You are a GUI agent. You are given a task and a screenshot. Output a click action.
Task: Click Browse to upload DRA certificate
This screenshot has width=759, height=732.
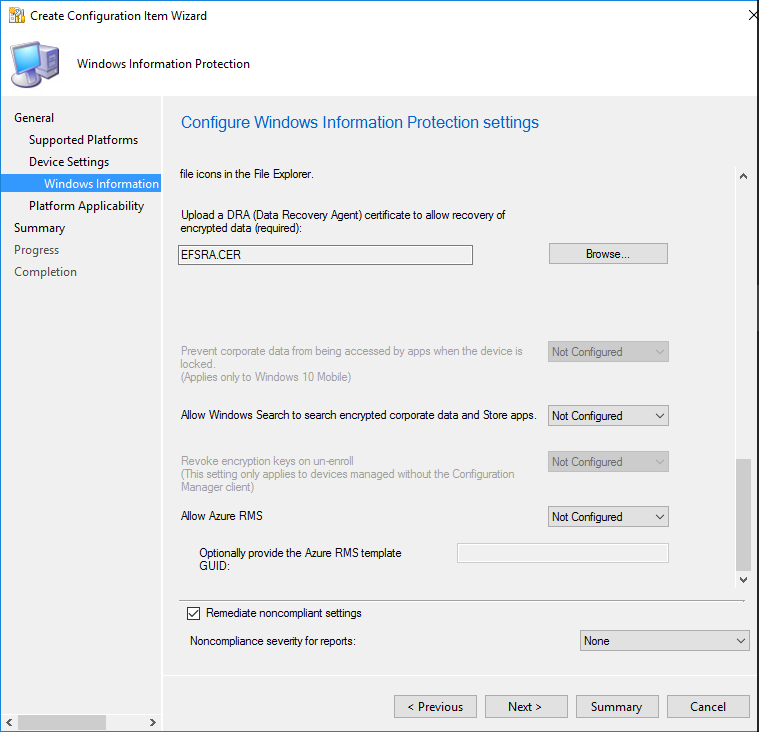tap(607, 254)
